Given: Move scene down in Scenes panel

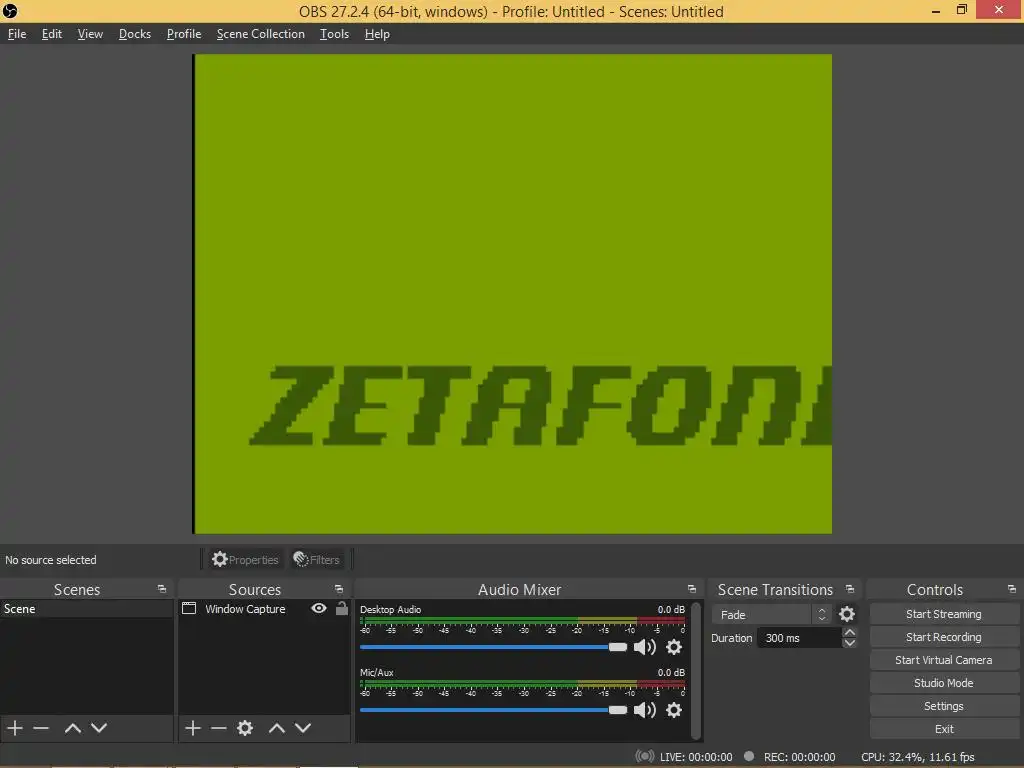Looking at the screenshot, I should click(x=99, y=728).
